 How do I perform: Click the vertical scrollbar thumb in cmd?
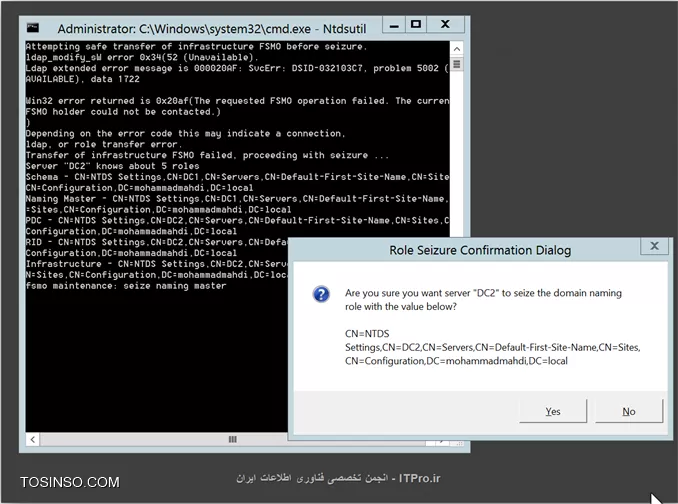click(x=457, y=65)
